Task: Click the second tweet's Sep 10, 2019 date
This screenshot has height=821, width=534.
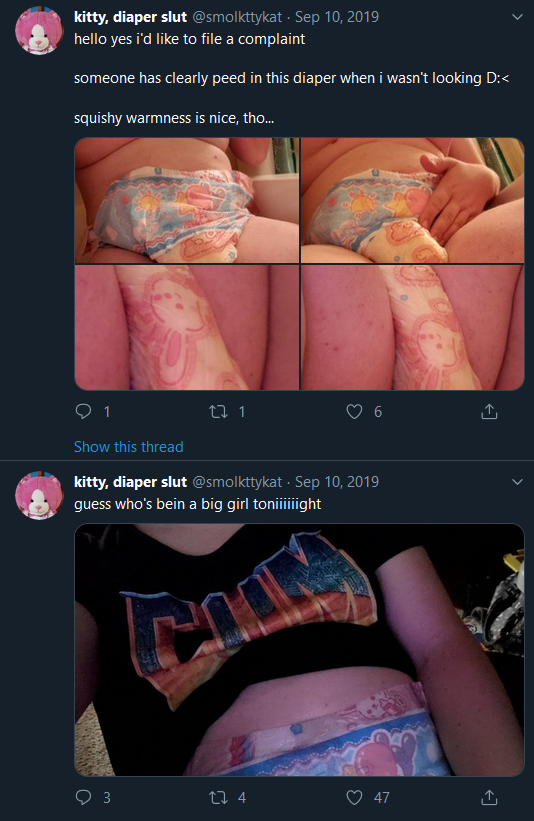Action: [x=337, y=482]
